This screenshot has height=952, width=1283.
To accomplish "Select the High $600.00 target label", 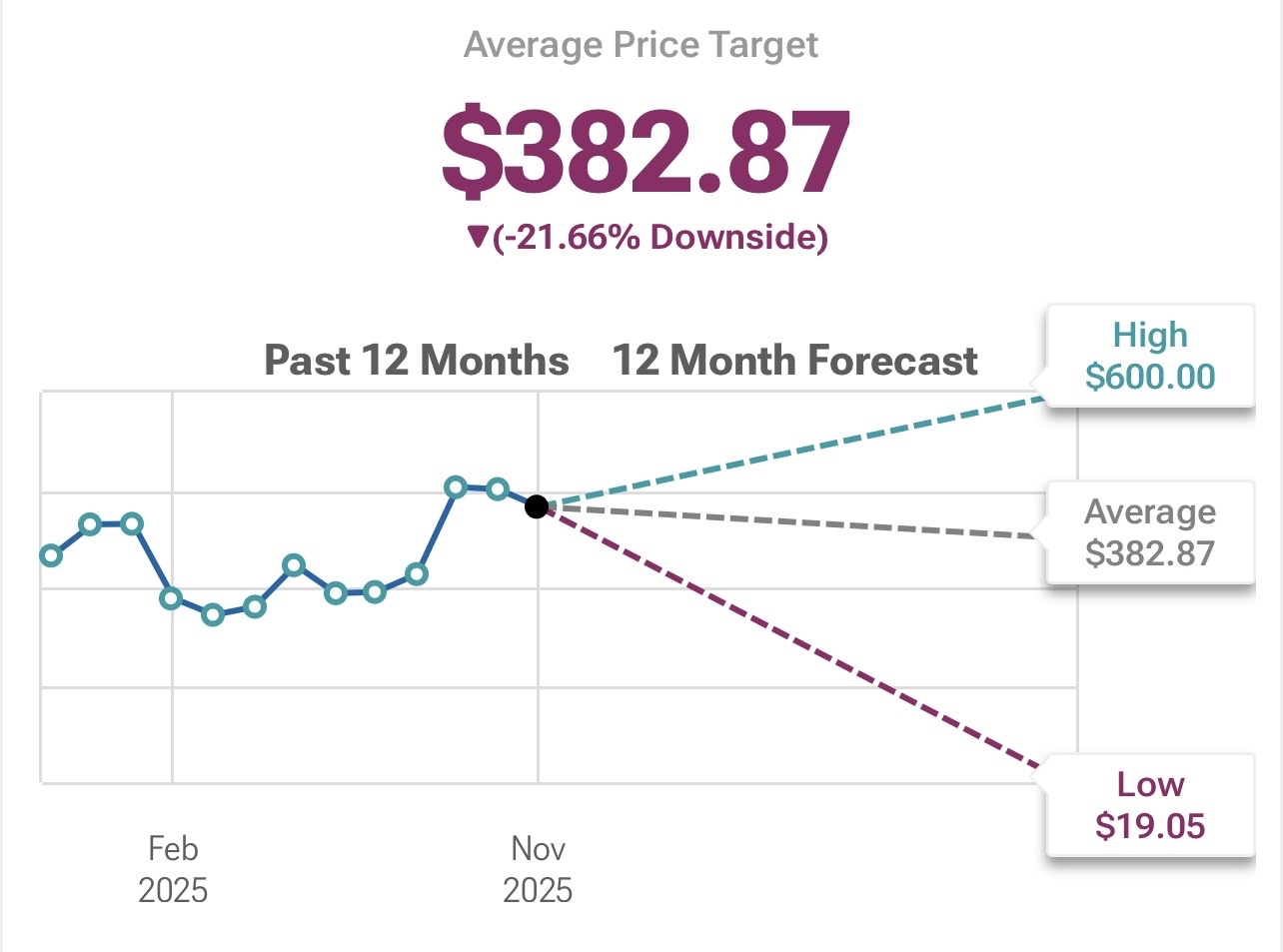I will [x=1149, y=356].
